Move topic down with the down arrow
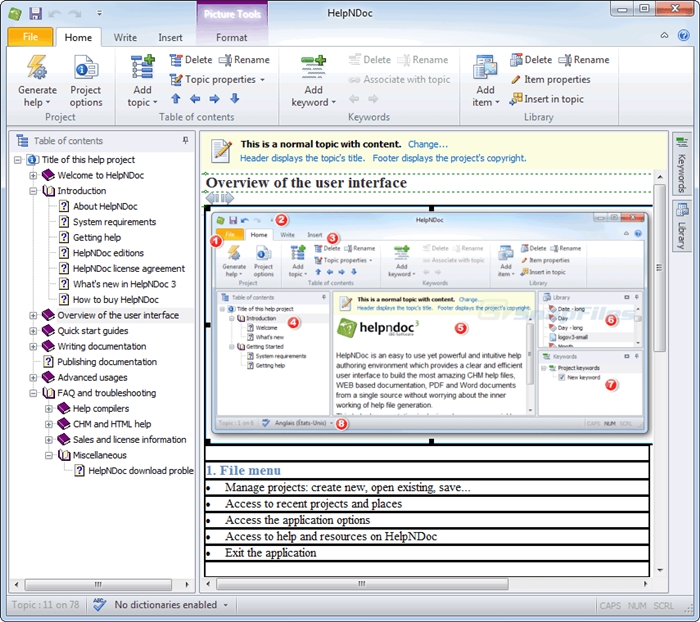 [234, 99]
